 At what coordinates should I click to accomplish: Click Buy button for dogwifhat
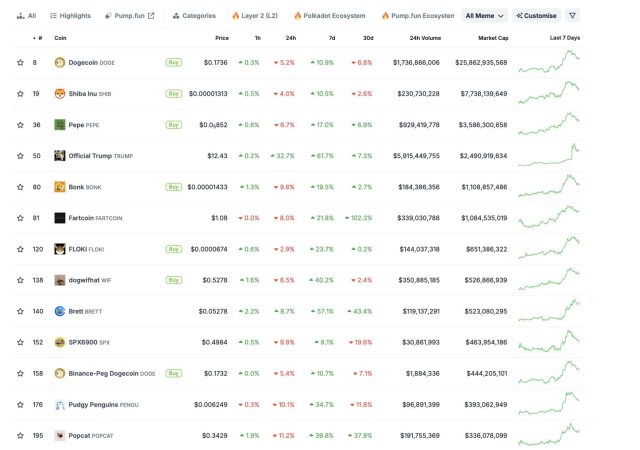coord(173,280)
